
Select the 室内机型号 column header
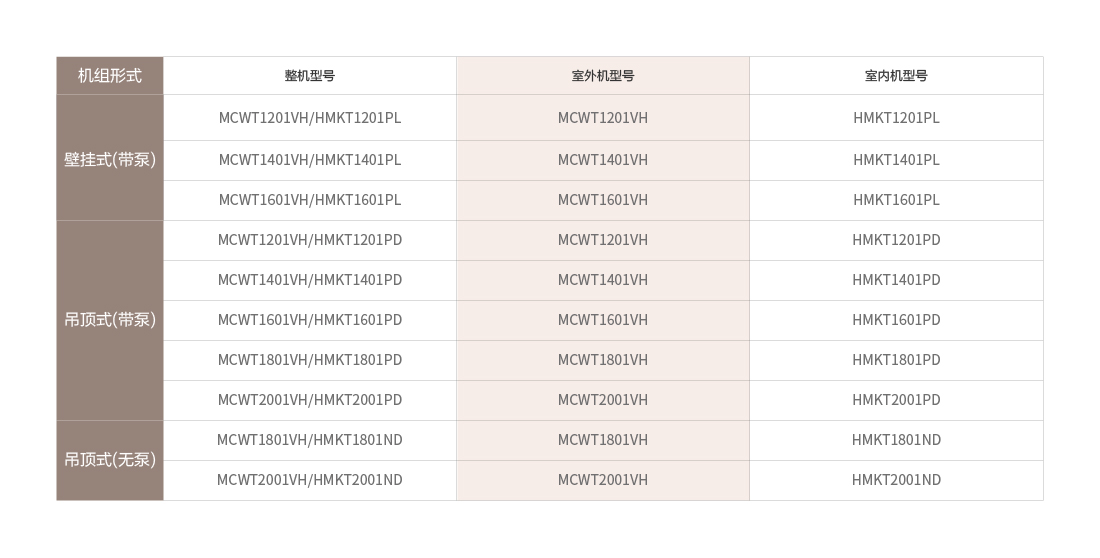(x=896, y=76)
